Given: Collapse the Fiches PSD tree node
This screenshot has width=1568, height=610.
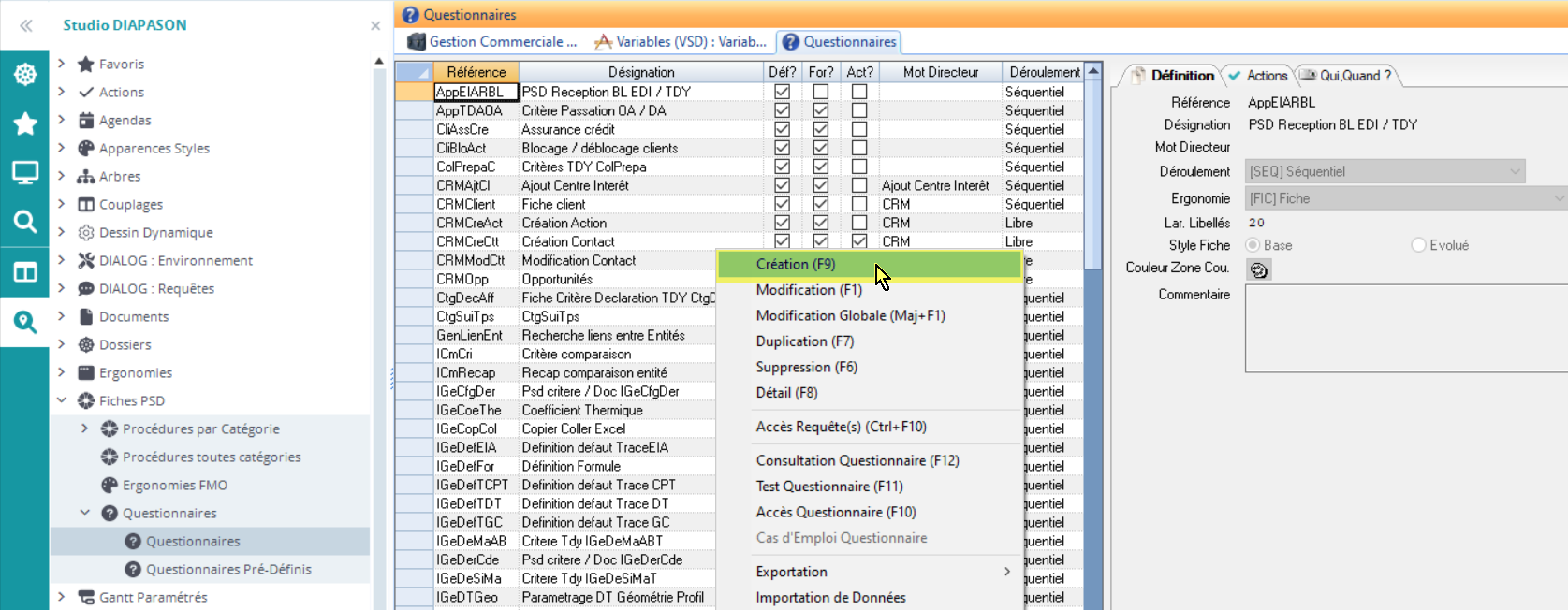Looking at the screenshot, I should pyautogui.click(x=62, y=400).
